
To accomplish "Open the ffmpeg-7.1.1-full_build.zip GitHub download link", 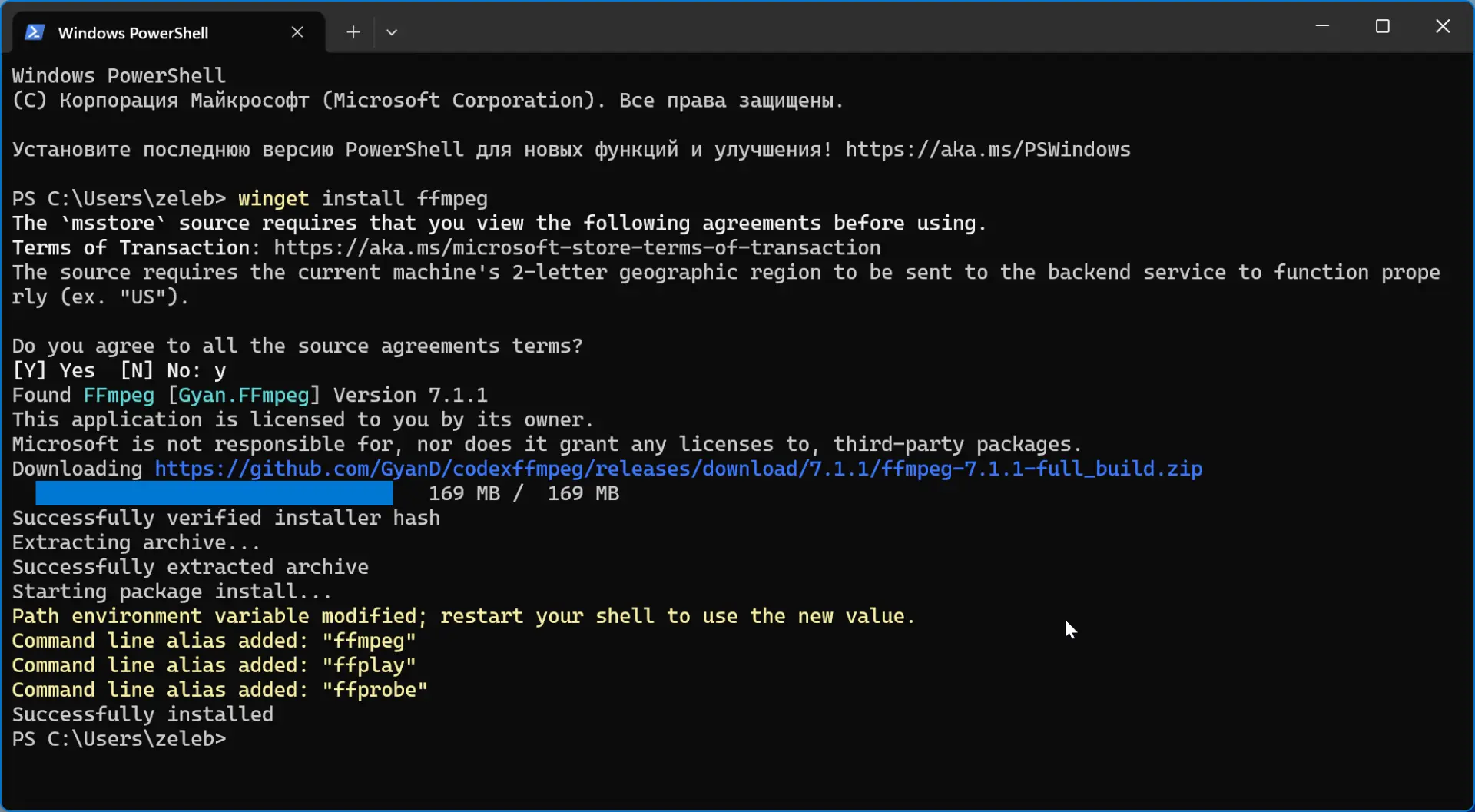I will (x=678, y=469).
